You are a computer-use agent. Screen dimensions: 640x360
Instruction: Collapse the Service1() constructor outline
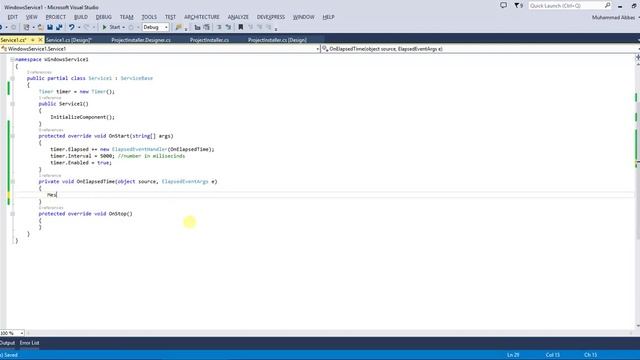pos(12,104)
